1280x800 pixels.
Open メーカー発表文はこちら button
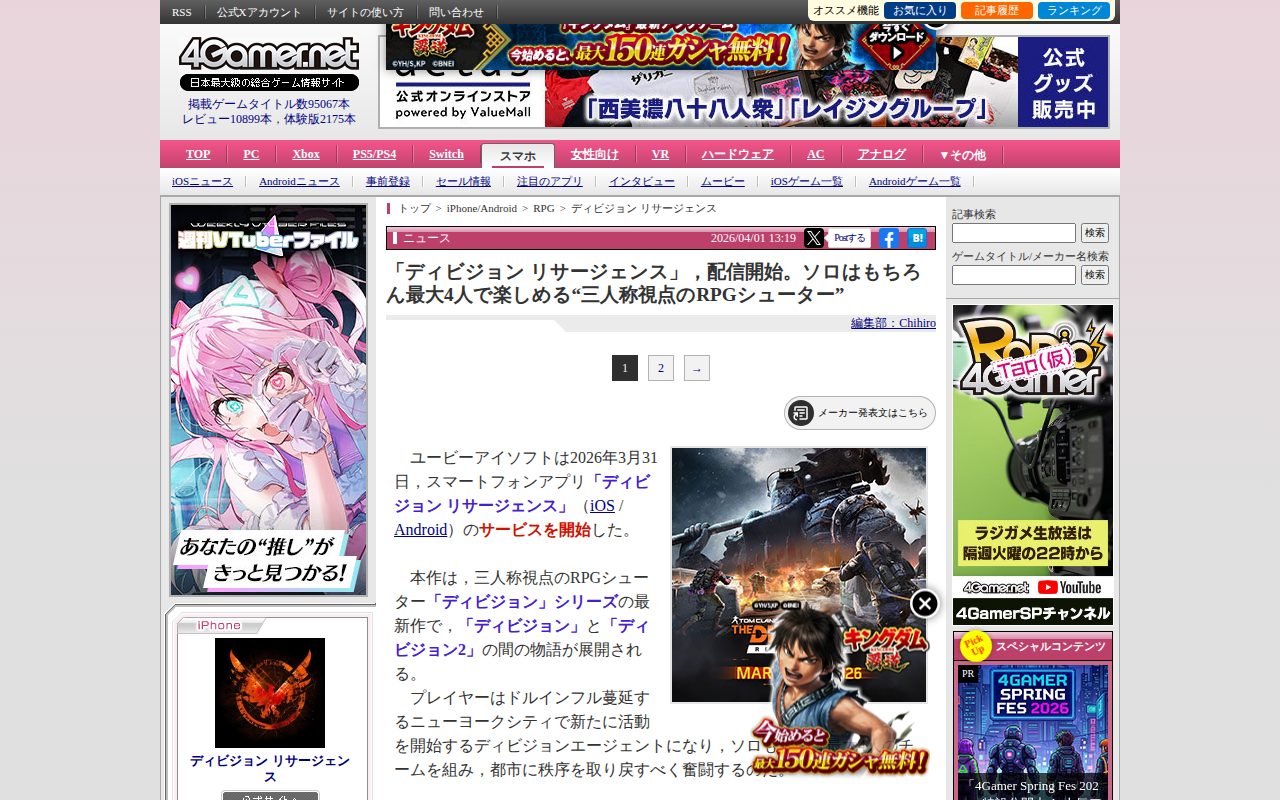[x=860, y=413]
